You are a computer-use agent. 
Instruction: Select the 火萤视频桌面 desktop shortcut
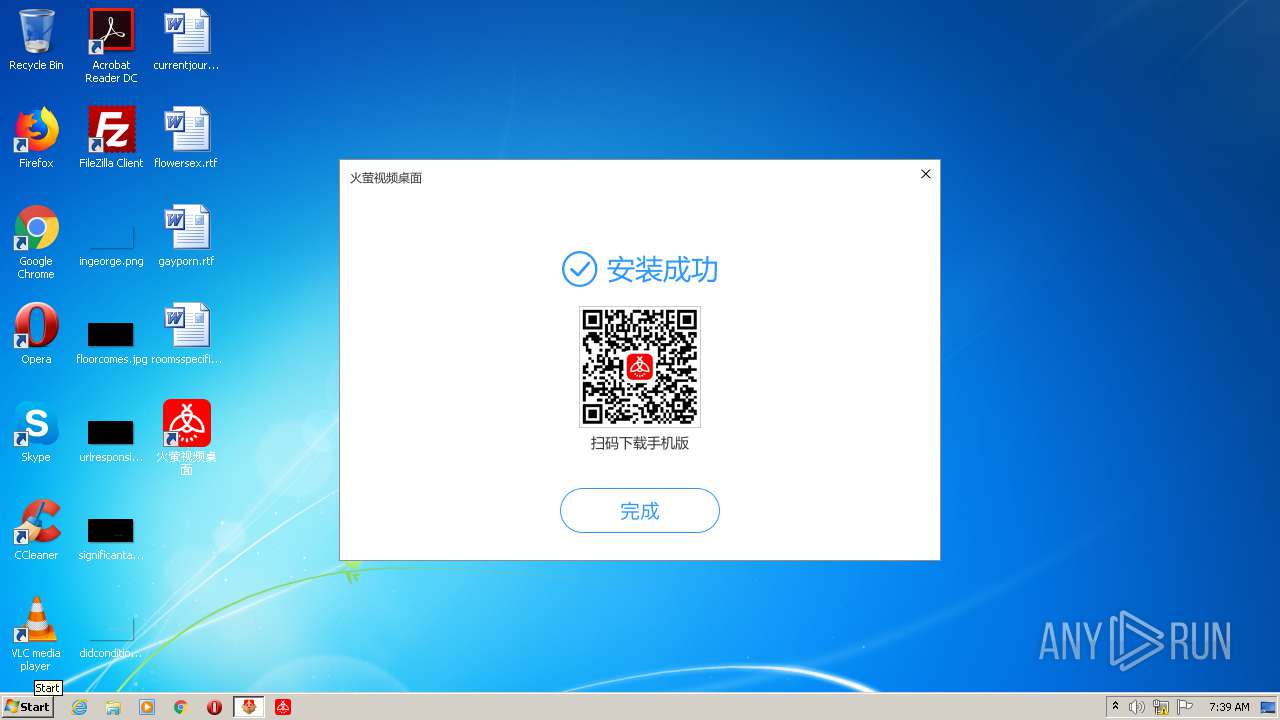coord(187,438)
